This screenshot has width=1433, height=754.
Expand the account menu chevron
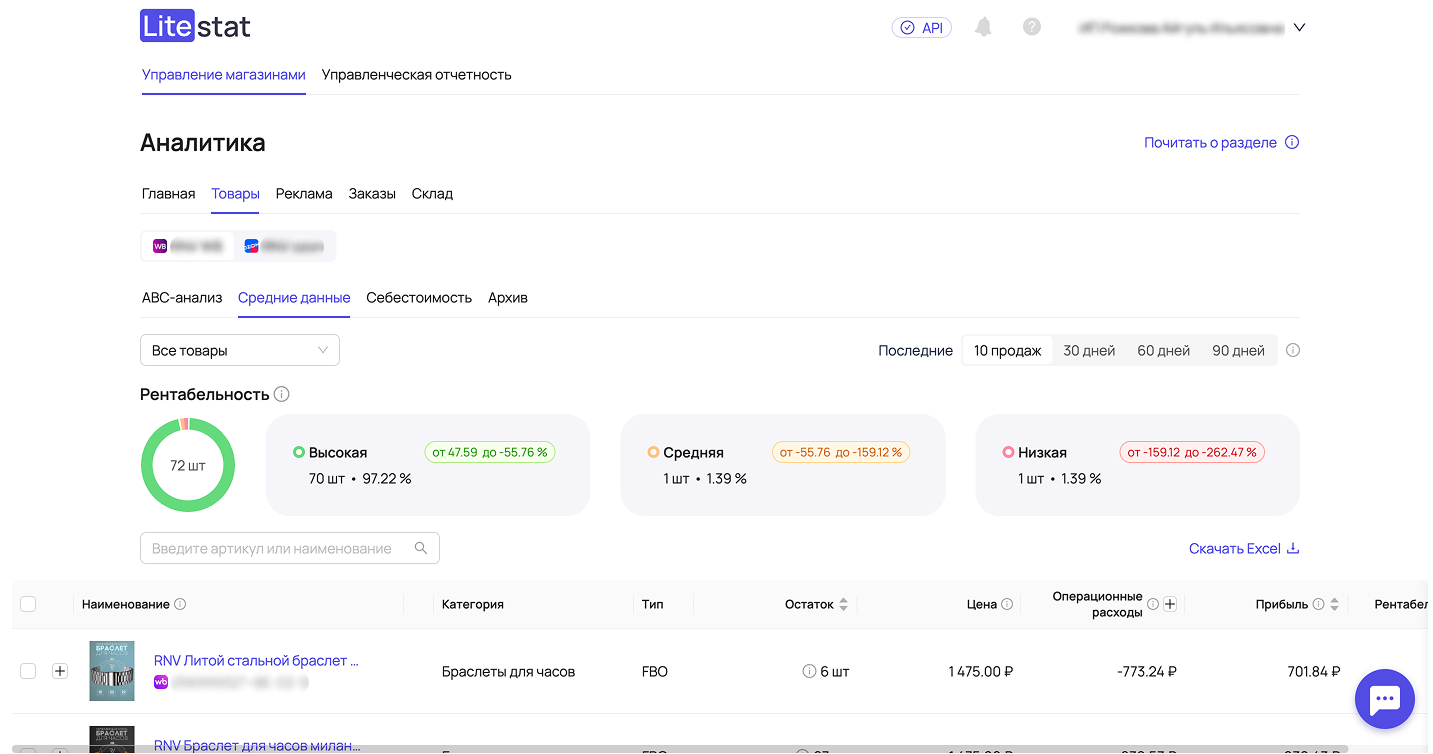(1299, 28)
